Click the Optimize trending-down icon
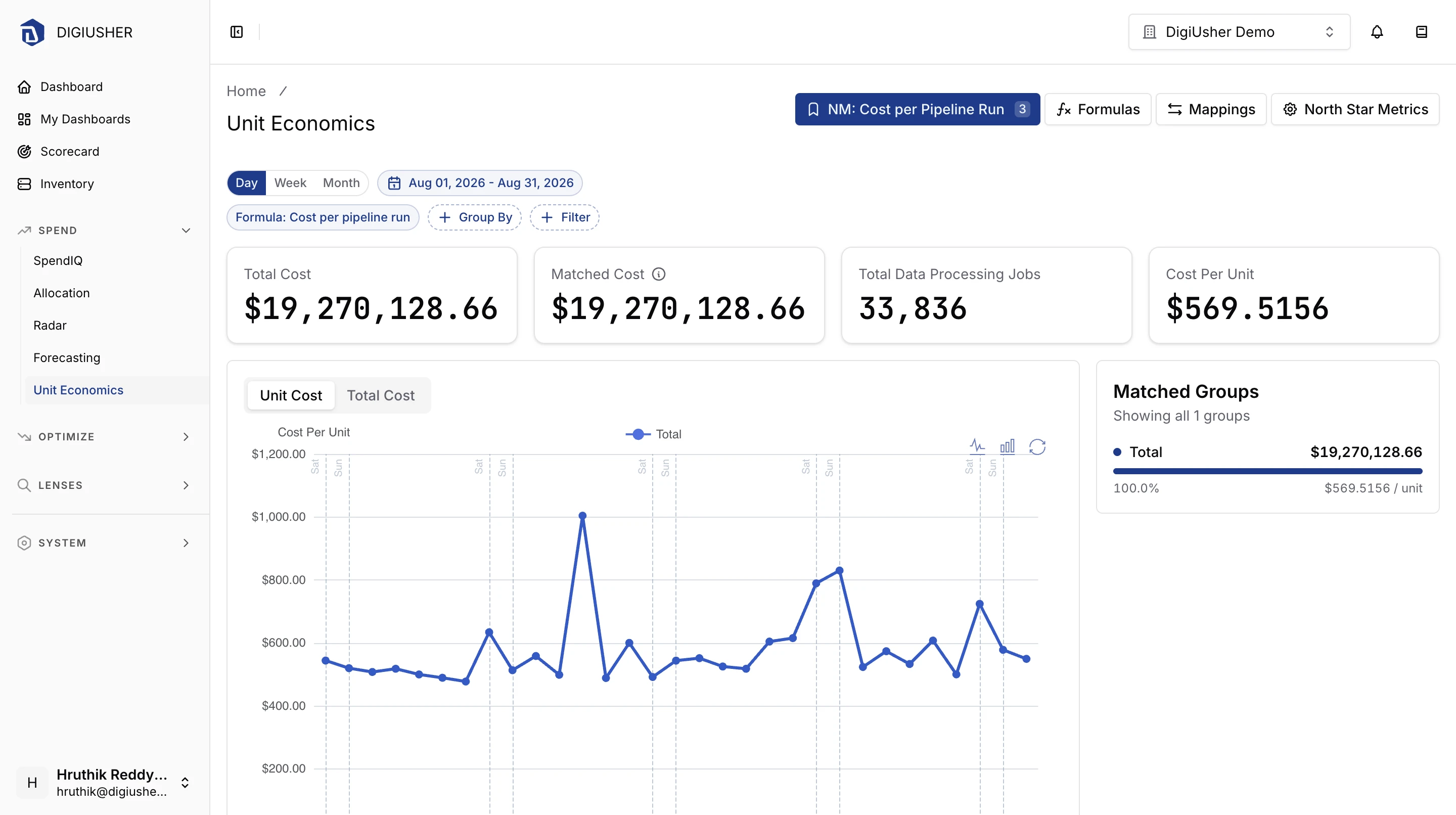 click(24, 436)
